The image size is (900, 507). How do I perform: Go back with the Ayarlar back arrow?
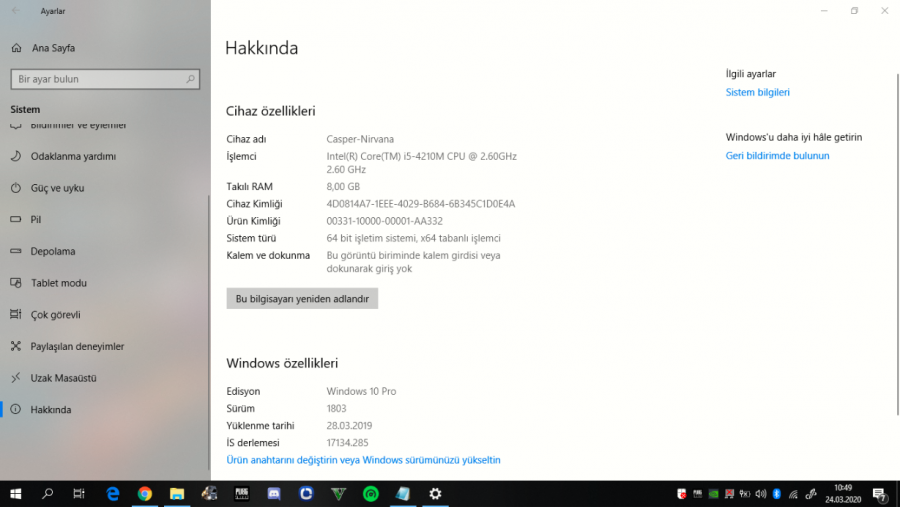[16, 11]
